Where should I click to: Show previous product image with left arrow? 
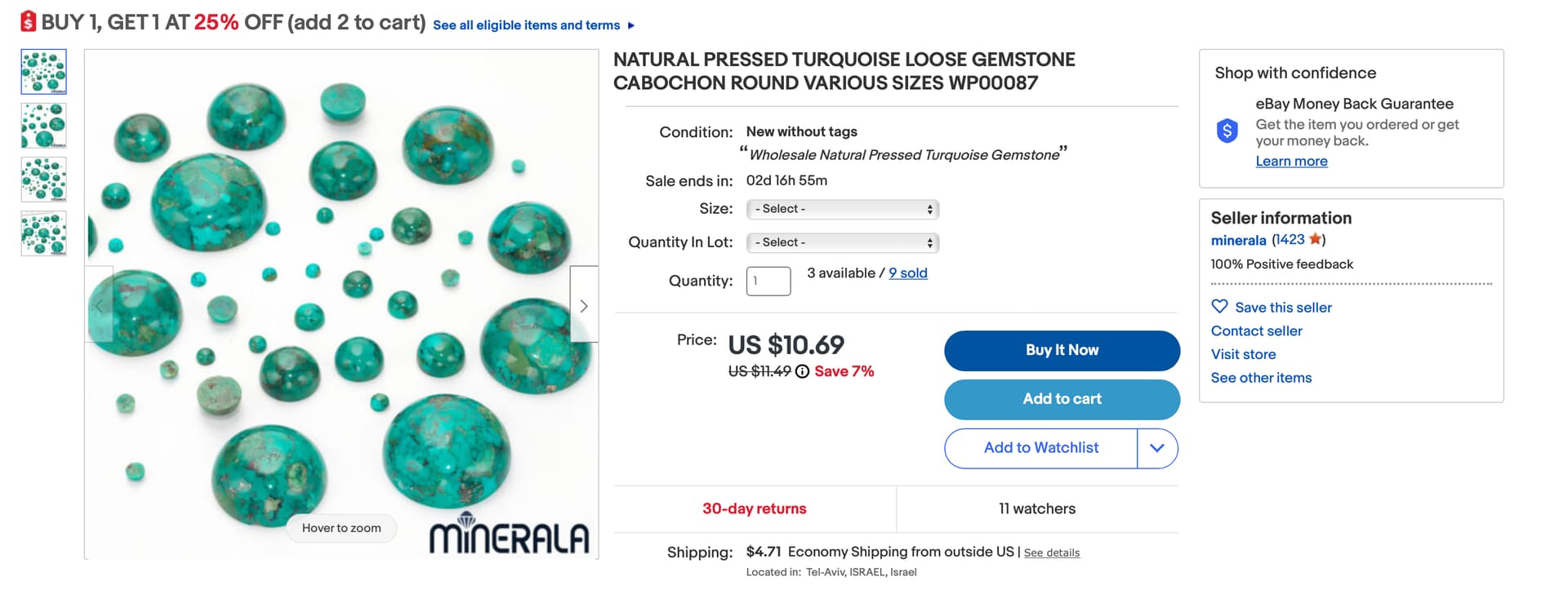(x=99, y=306)
